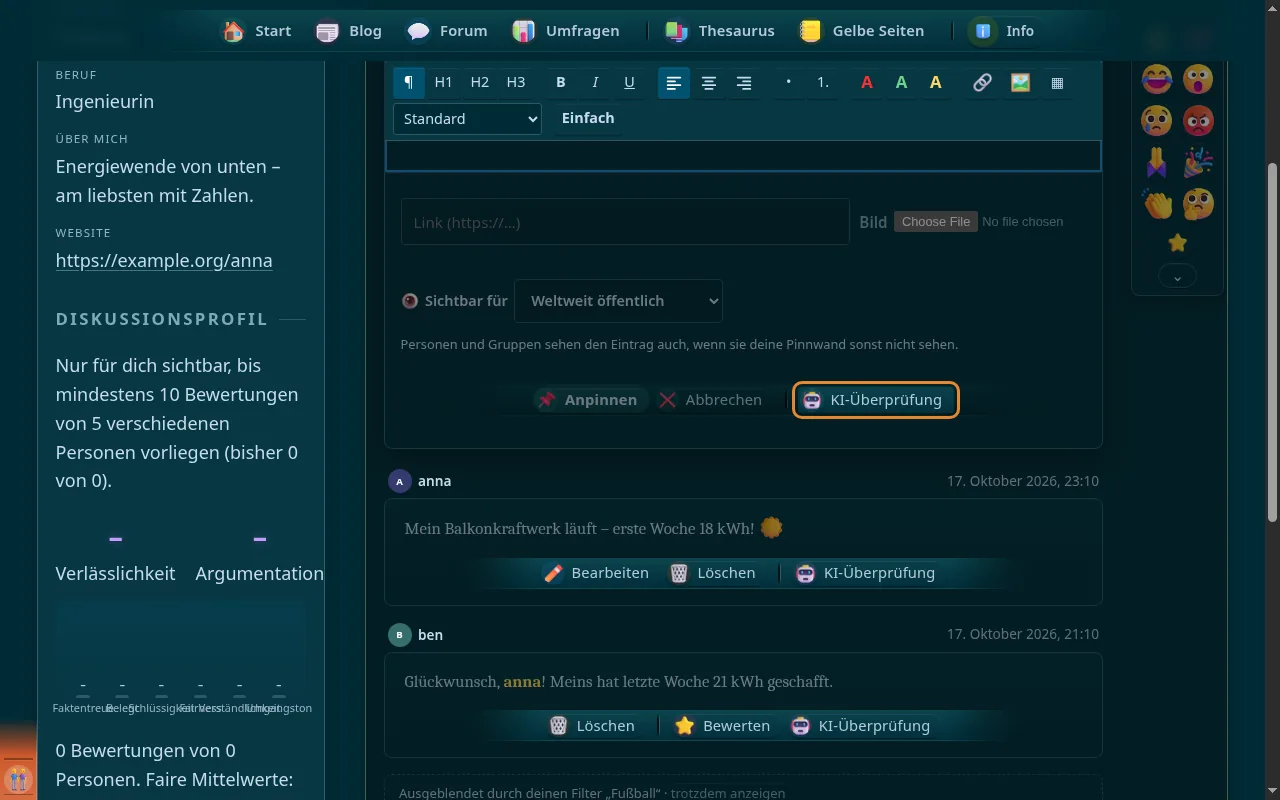Go to Start in the top navigation
The width and height of the screenshot is (1280, 800).
tap(258, 31)
